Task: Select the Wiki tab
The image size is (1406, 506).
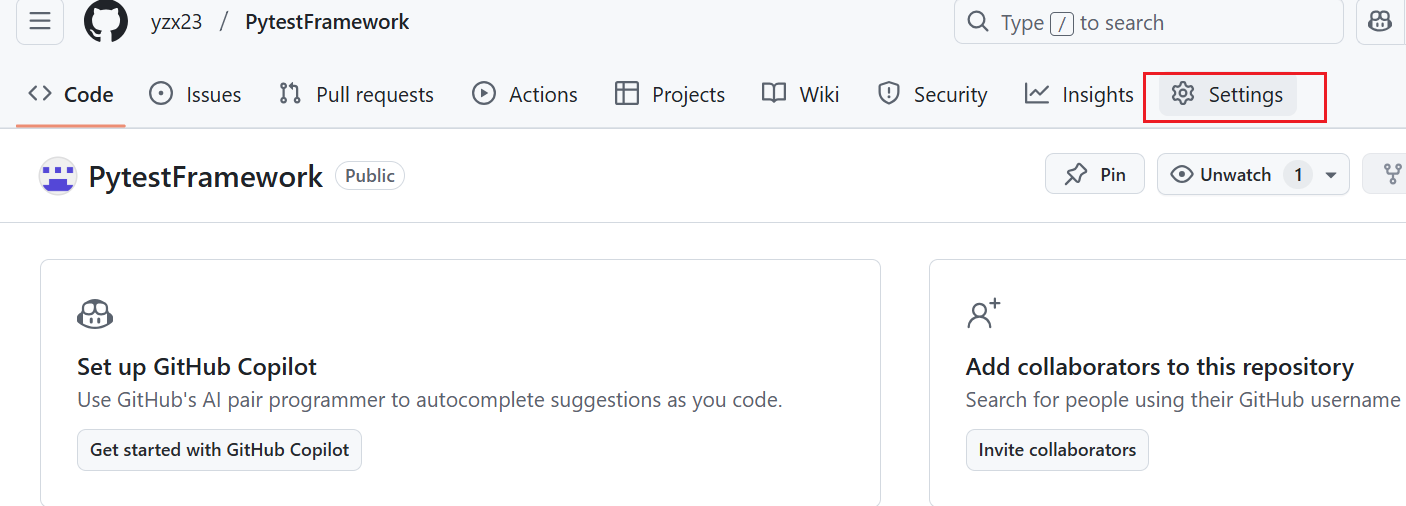Action: click(801, 95)
